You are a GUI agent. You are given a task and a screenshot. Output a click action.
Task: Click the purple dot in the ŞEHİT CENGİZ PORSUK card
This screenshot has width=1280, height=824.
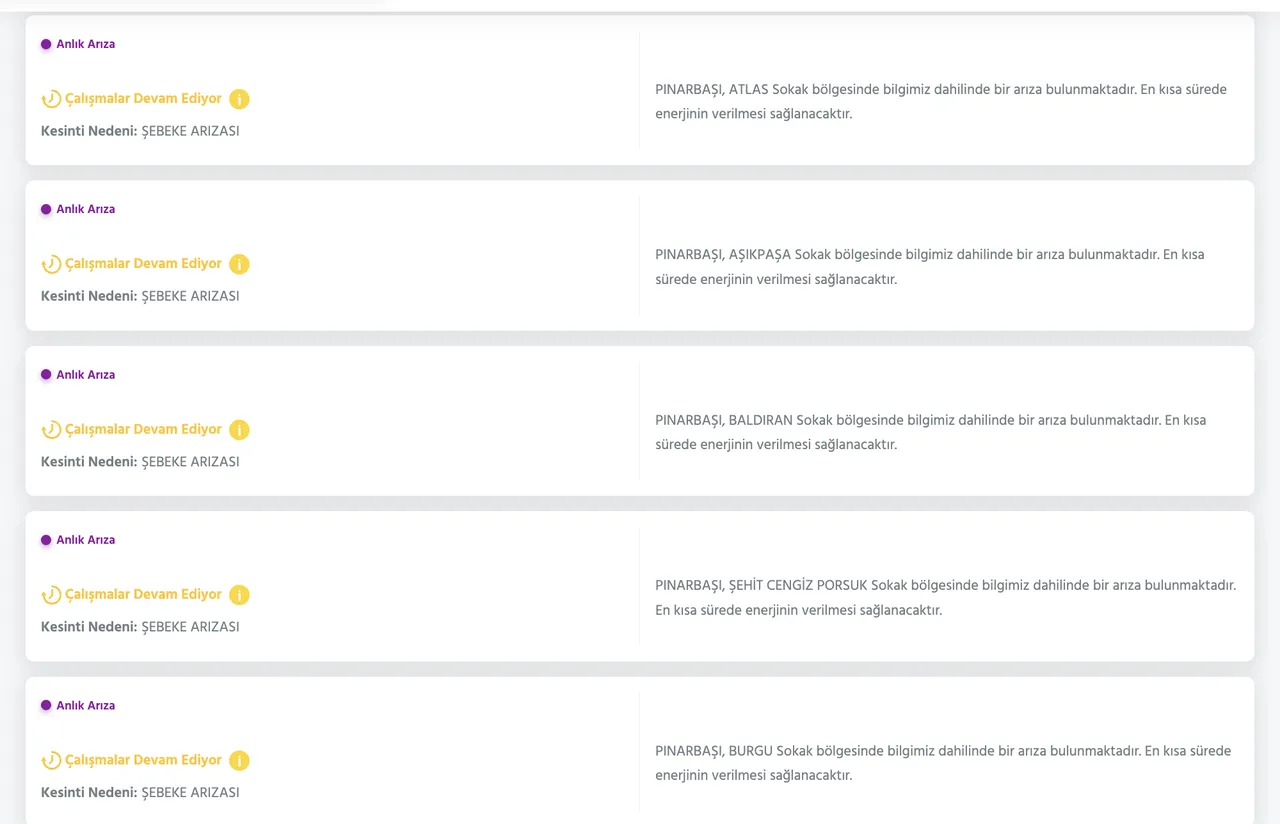coord(46,540)
